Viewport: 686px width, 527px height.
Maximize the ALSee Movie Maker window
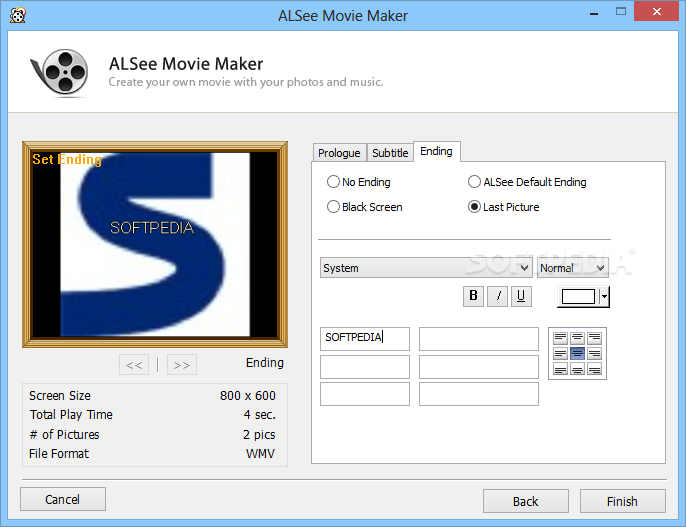pos(620,12)
